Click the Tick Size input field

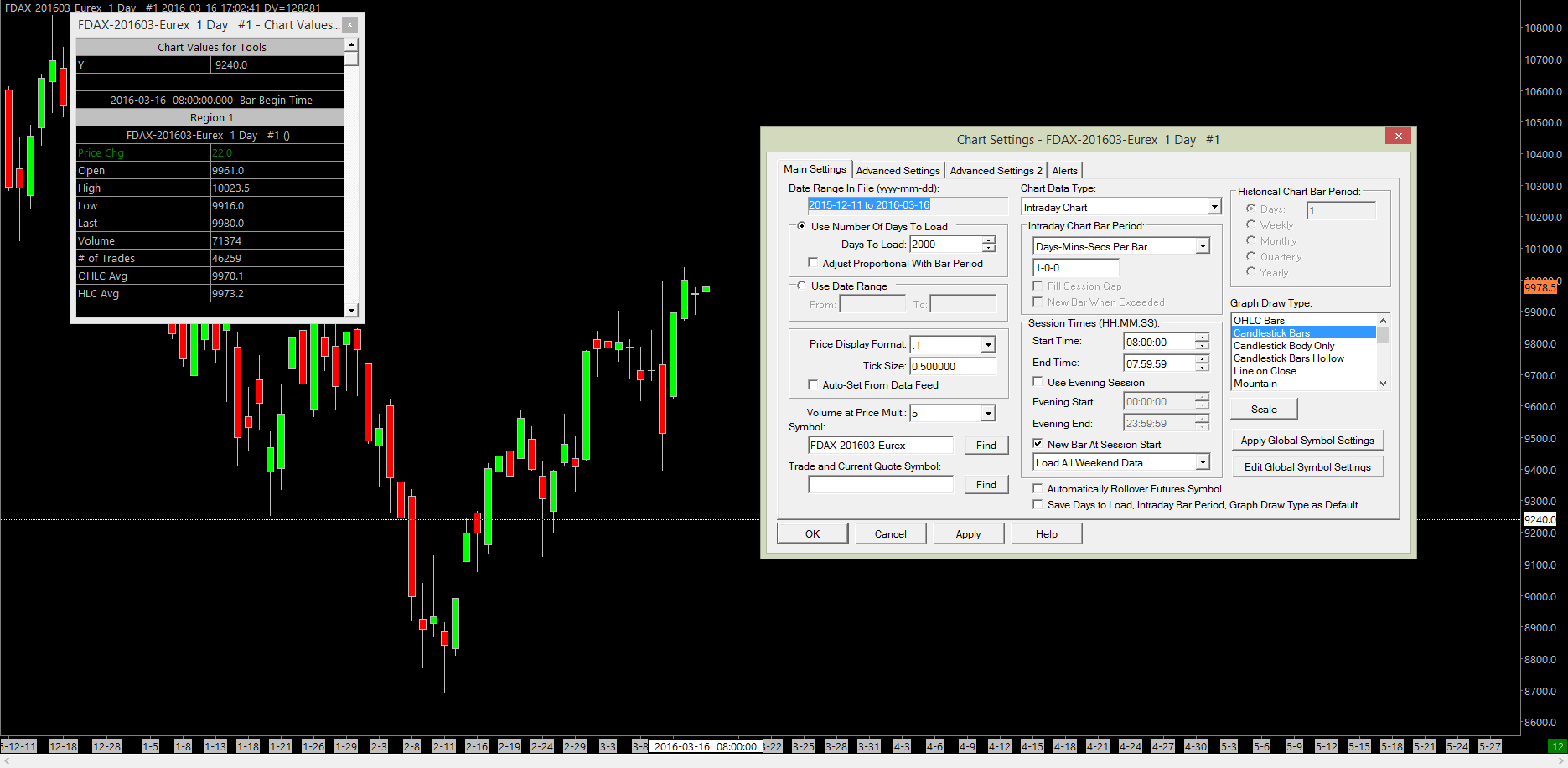(x=953, y=366)
